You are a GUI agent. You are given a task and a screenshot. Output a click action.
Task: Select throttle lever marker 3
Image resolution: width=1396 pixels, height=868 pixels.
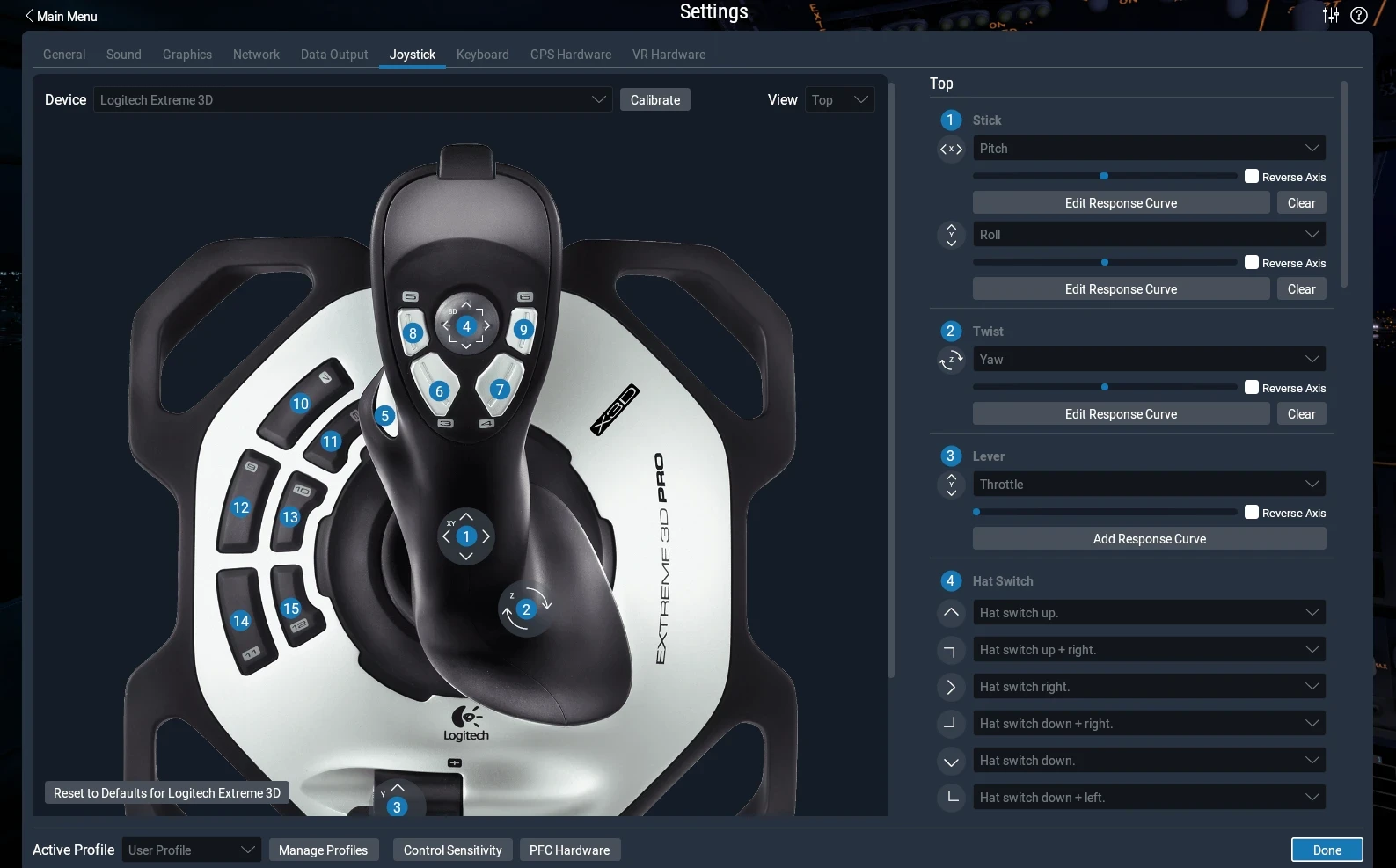pyautogui.click(x=397, y=806)
